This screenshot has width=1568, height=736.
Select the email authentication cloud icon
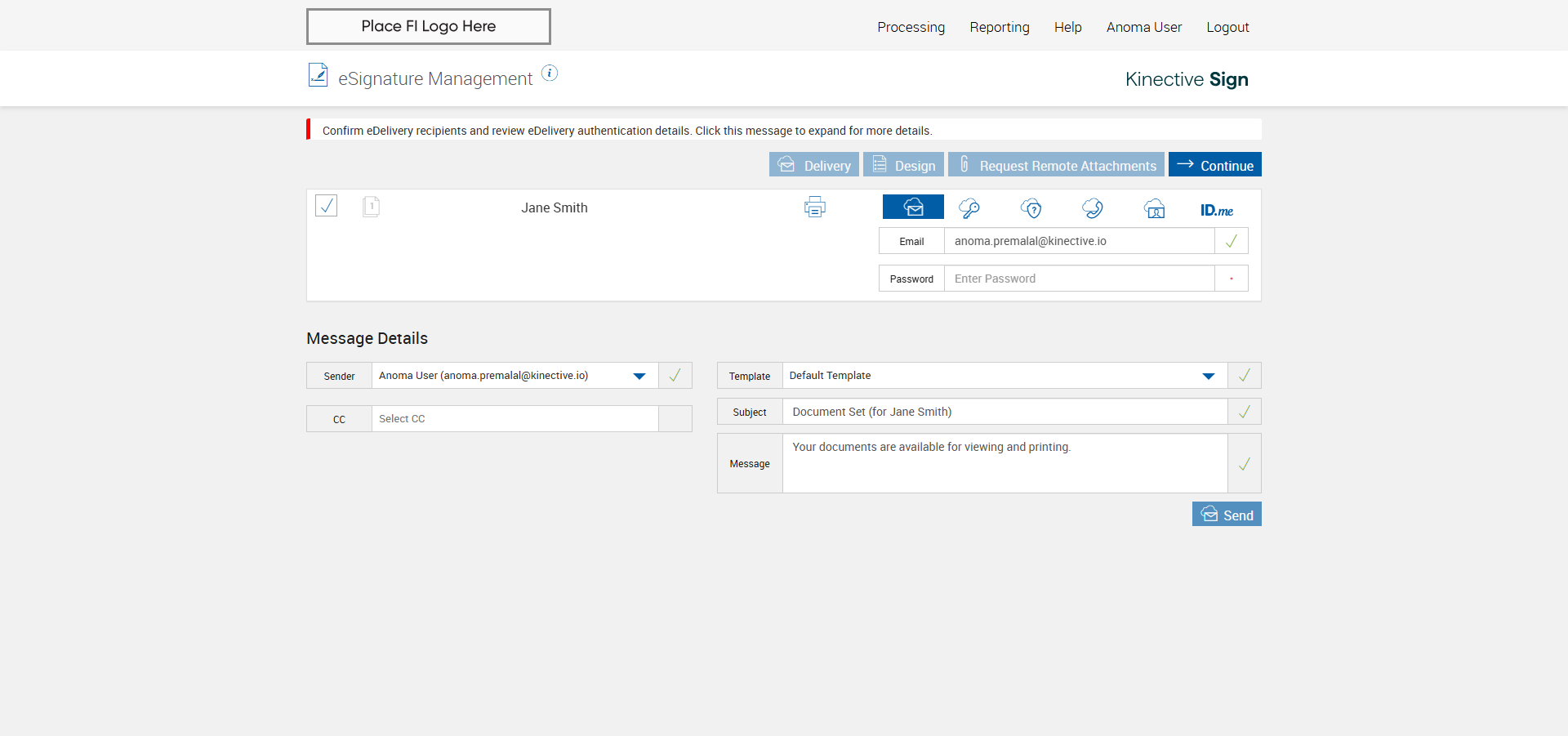tap(913, 207)
